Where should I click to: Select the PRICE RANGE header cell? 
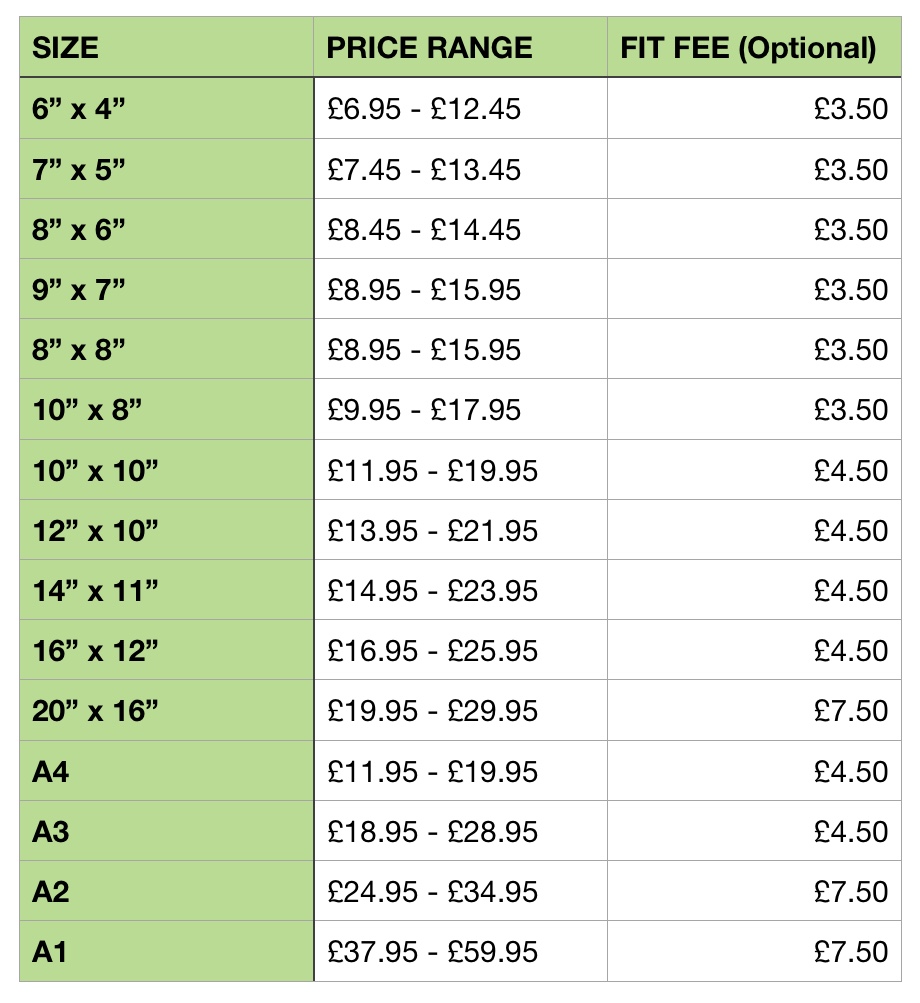461,47
